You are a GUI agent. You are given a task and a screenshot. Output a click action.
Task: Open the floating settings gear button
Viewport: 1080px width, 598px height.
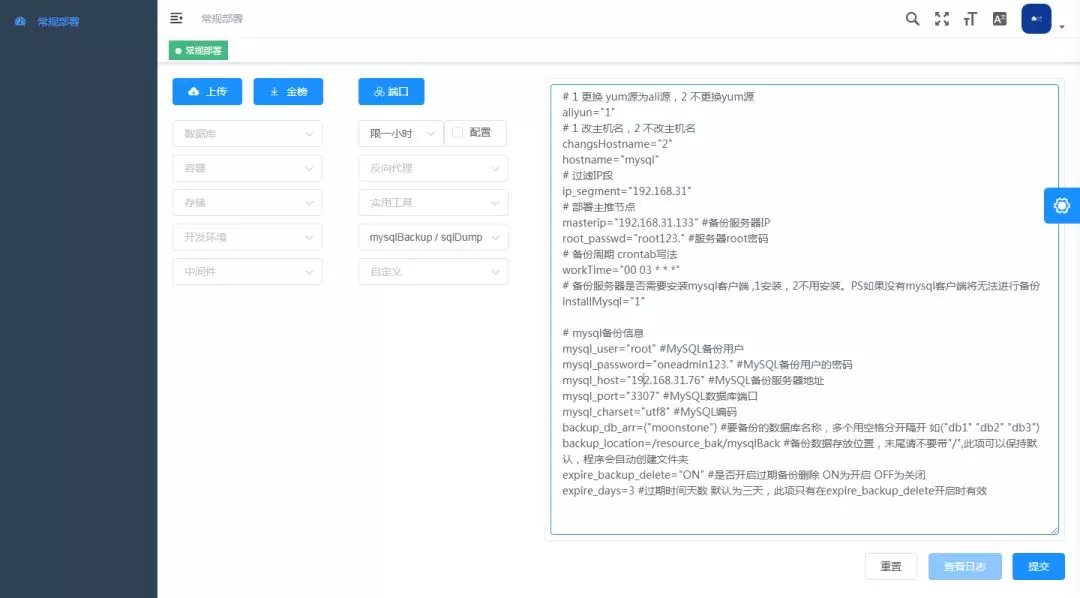click(1061, 205)
